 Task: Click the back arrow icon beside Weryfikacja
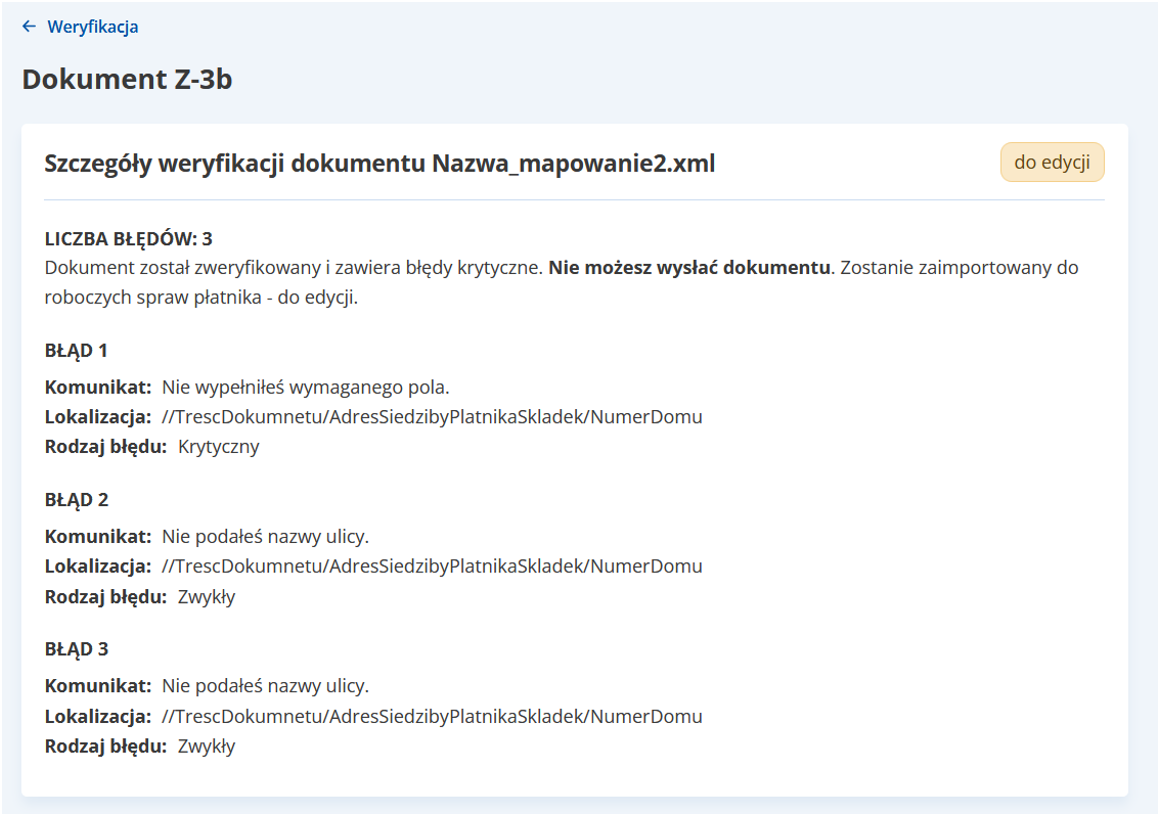(29, 27)
